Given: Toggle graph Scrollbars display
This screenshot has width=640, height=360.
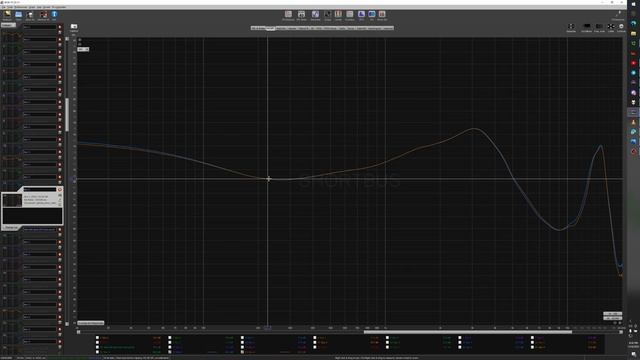Looking at the screenshot, I should [x=587, y=28].
